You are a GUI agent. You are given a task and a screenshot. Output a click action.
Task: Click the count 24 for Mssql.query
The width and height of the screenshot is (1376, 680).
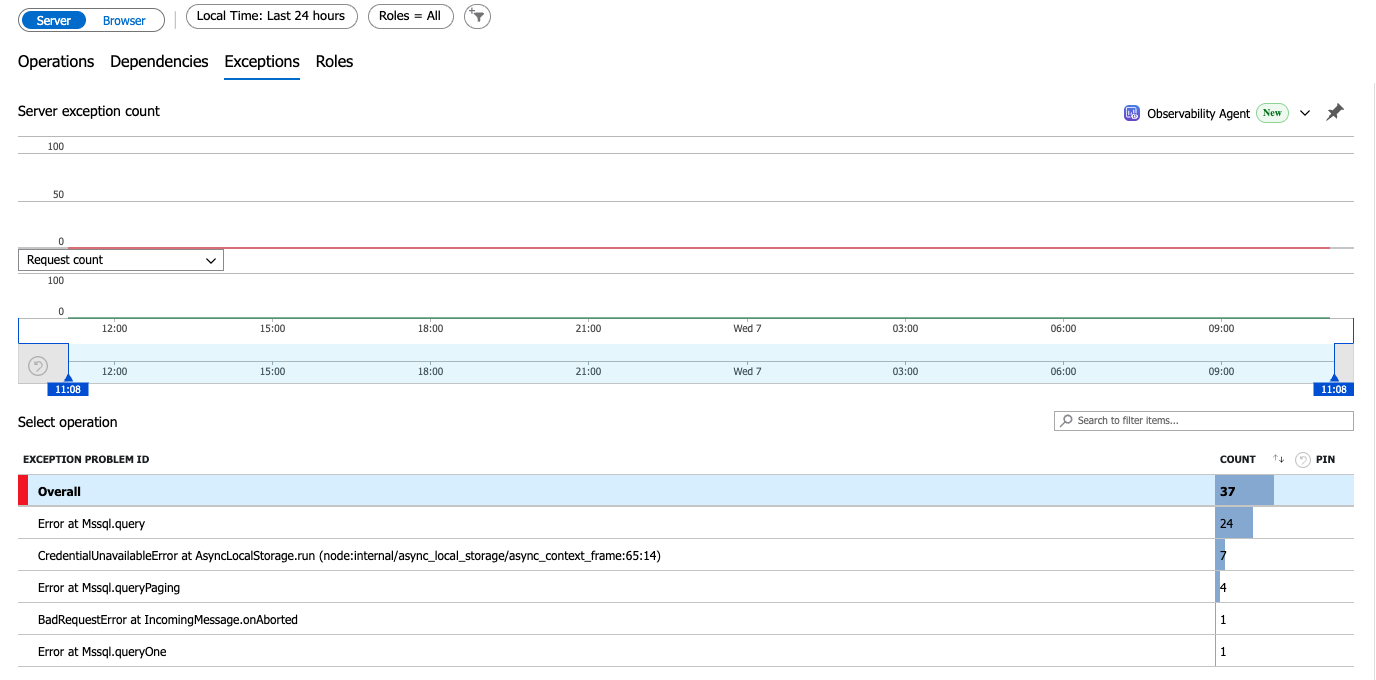[1227, 524]
